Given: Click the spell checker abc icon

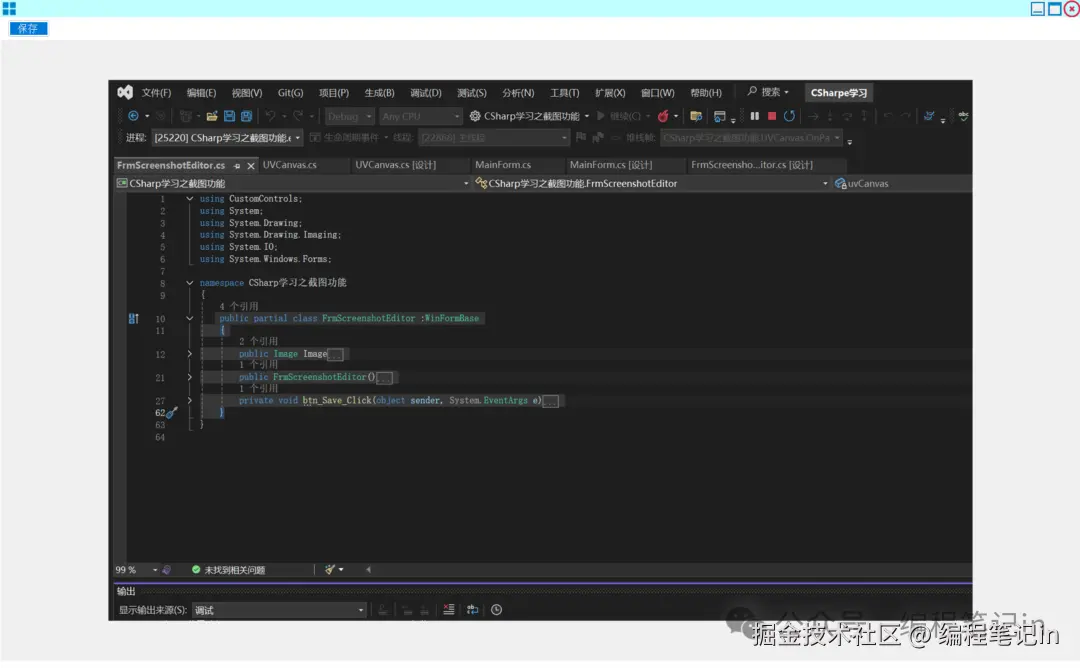Looking at the screenshot, I should tap(964, 116).
